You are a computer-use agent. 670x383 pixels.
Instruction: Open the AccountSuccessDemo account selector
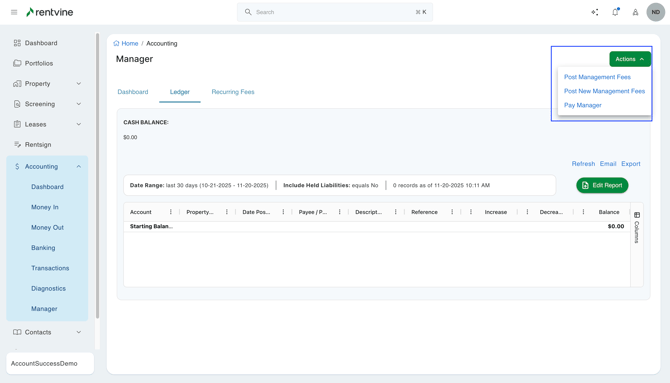tap(50, 363)
